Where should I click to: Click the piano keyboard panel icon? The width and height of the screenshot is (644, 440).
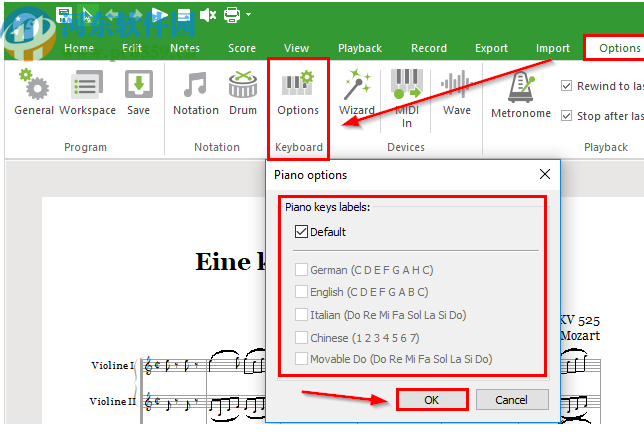tap(184, 15)
